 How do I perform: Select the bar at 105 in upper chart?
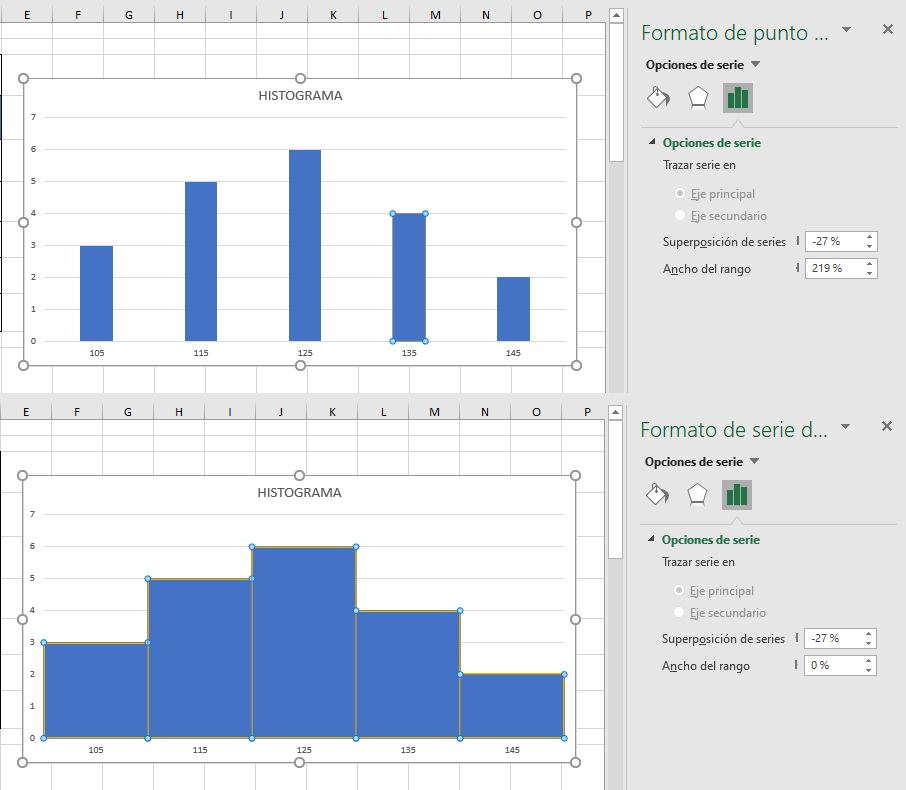pyautogui.click(x=96, y=294)
